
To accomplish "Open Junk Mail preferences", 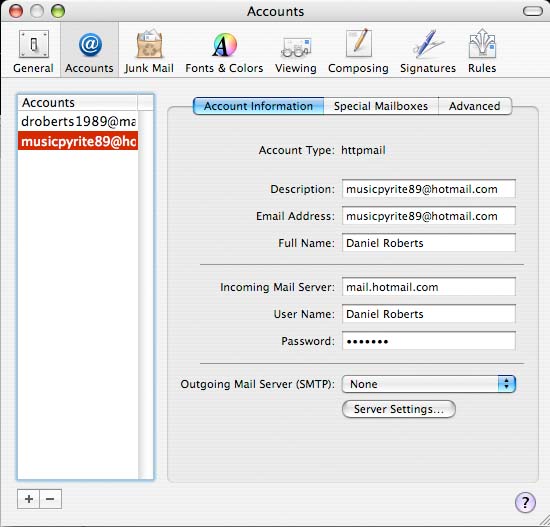I will [149, 51].
